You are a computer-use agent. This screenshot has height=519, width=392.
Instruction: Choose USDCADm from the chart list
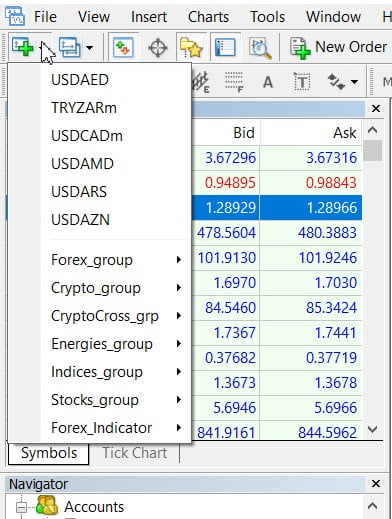99,136
